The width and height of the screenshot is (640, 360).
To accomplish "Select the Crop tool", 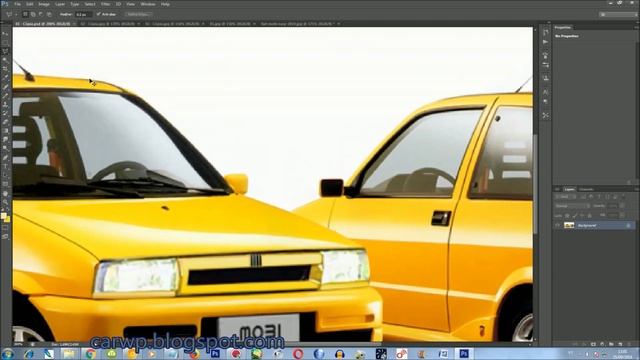I will 5,68.
